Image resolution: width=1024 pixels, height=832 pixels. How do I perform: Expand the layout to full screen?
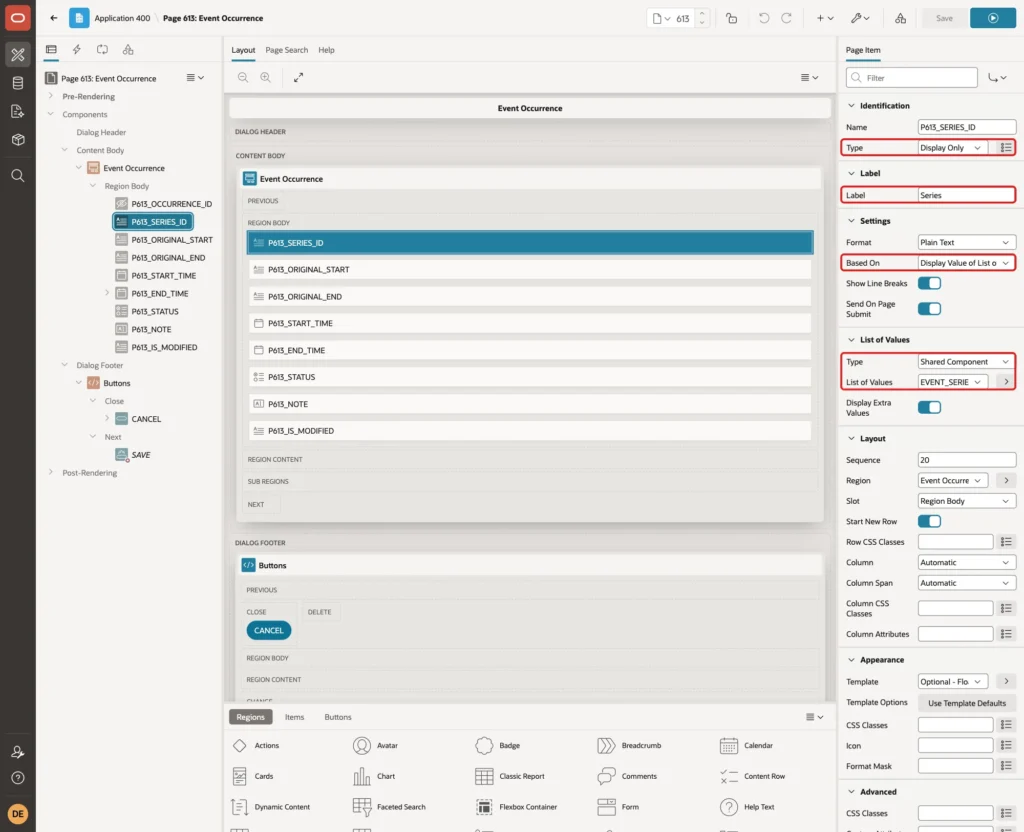pos(298,78)
